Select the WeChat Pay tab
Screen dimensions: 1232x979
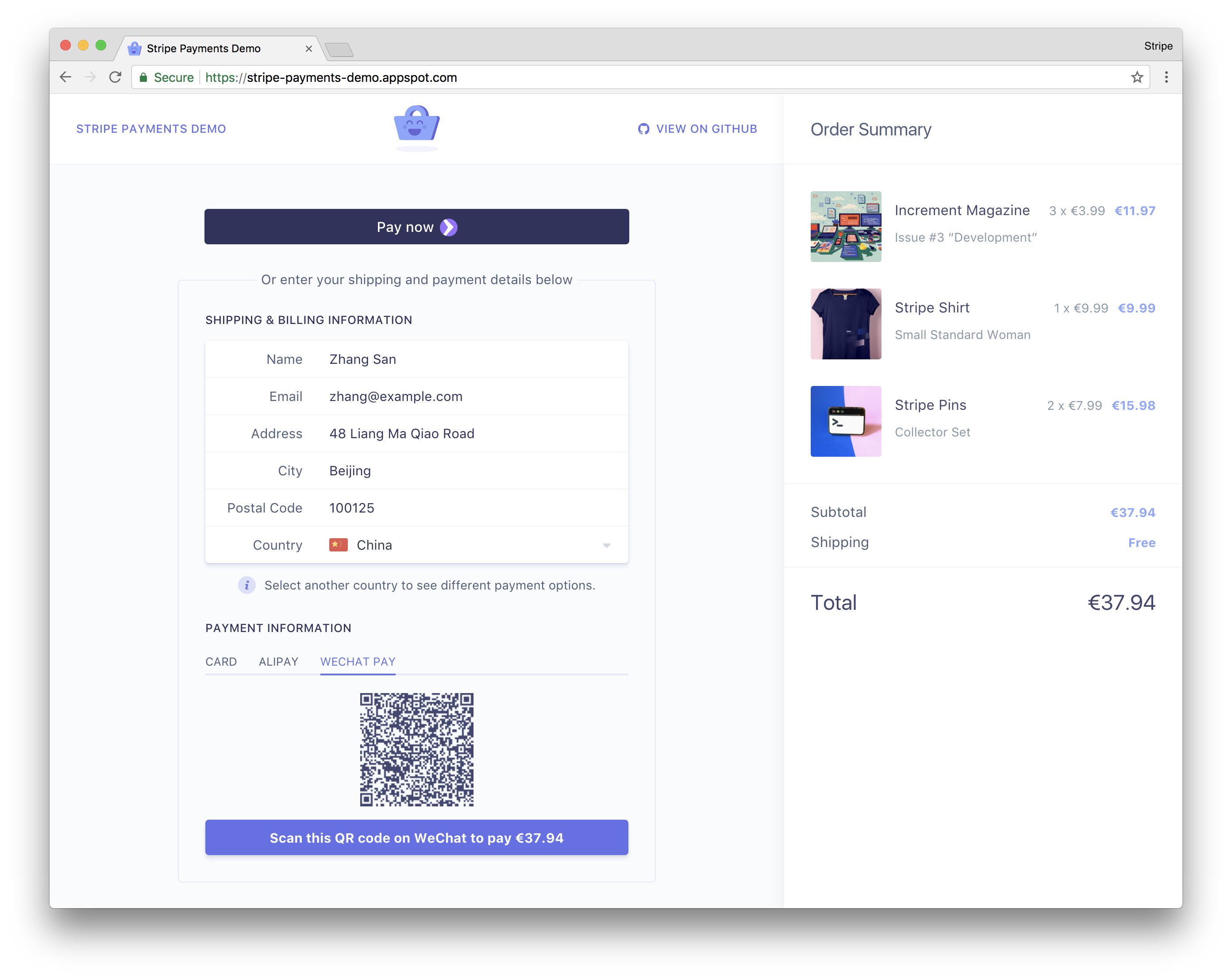click(x=358, y=662)
